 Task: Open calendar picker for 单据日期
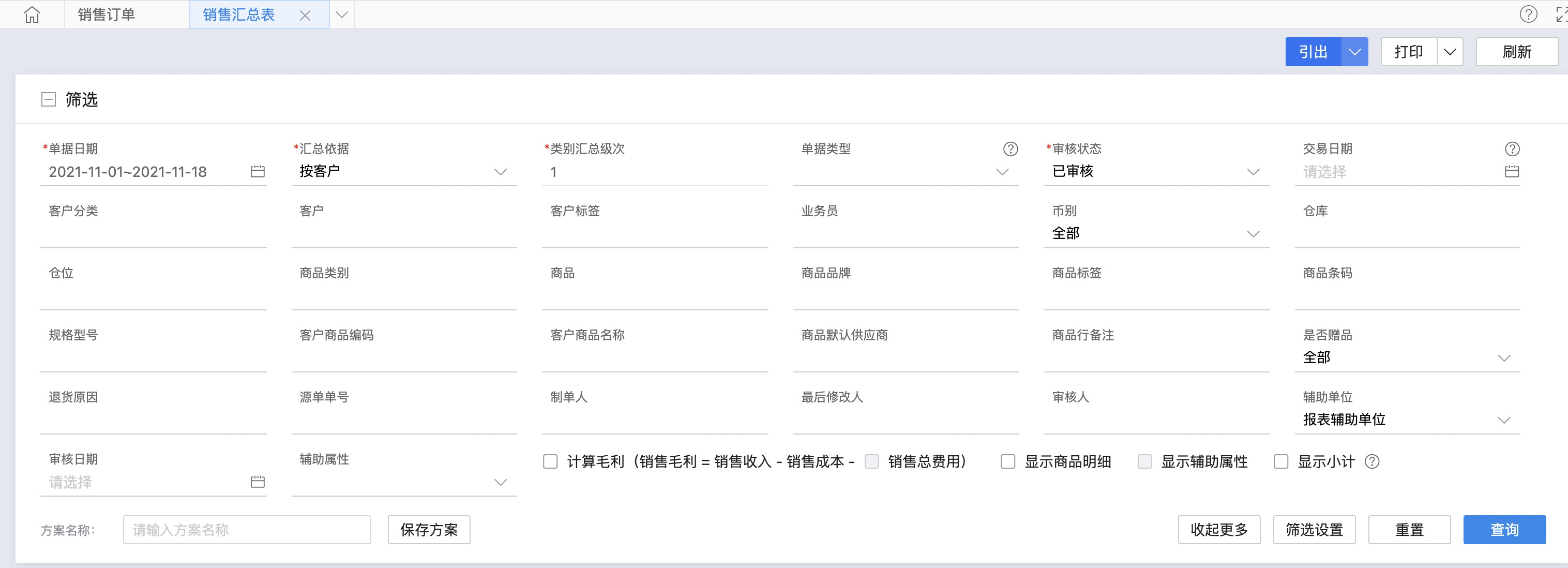258,172
